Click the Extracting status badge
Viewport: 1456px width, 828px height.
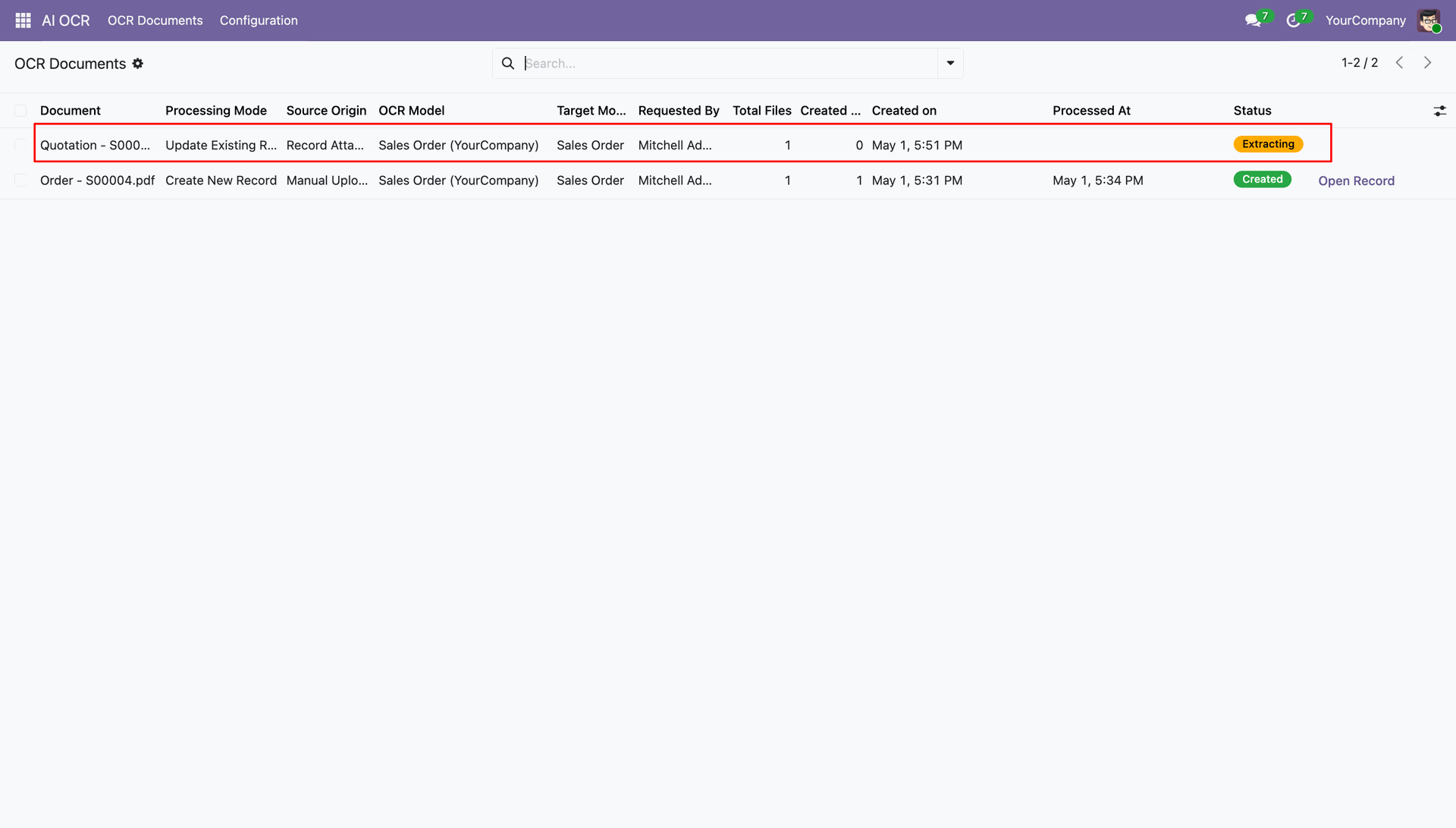pos(1268,144)
